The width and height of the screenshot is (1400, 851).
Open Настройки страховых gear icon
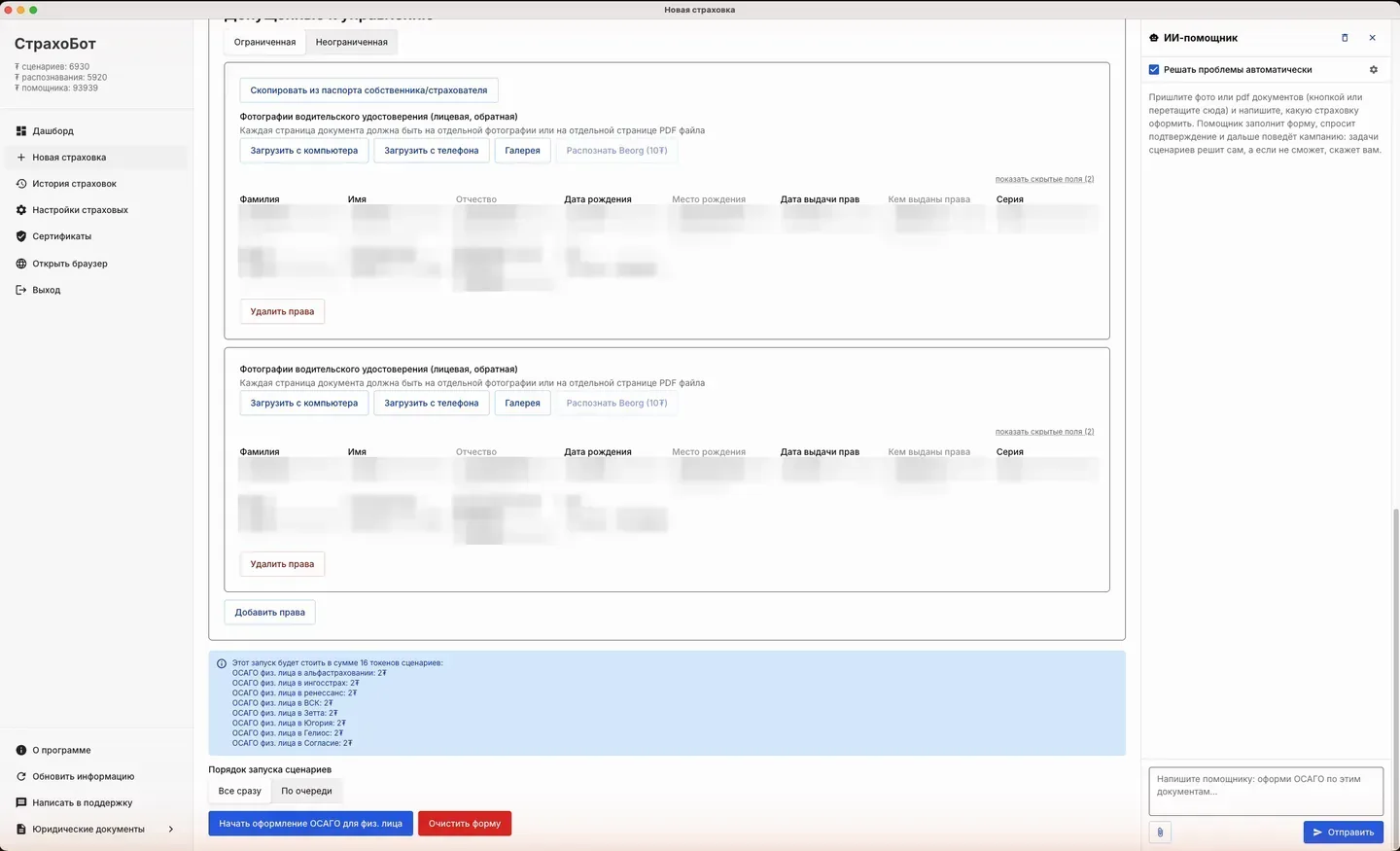[21, 210]
